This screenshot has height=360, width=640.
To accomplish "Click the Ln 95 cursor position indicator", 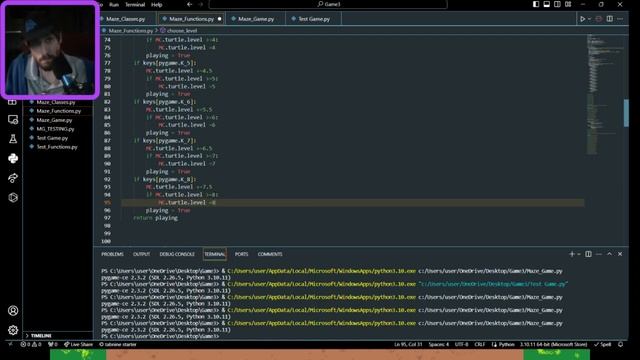I will pos(408,344).
